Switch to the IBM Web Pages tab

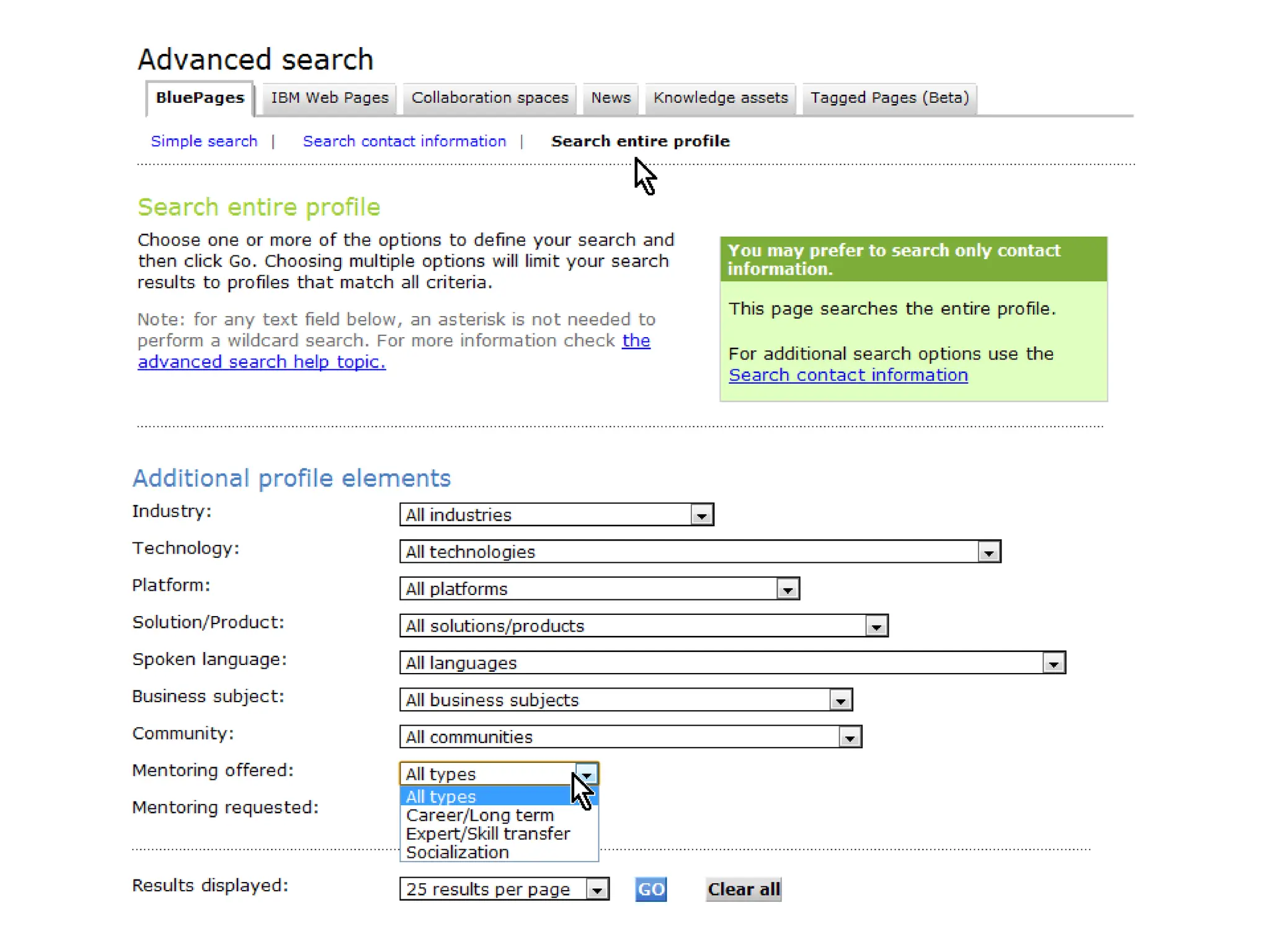[x=329, y=98]
